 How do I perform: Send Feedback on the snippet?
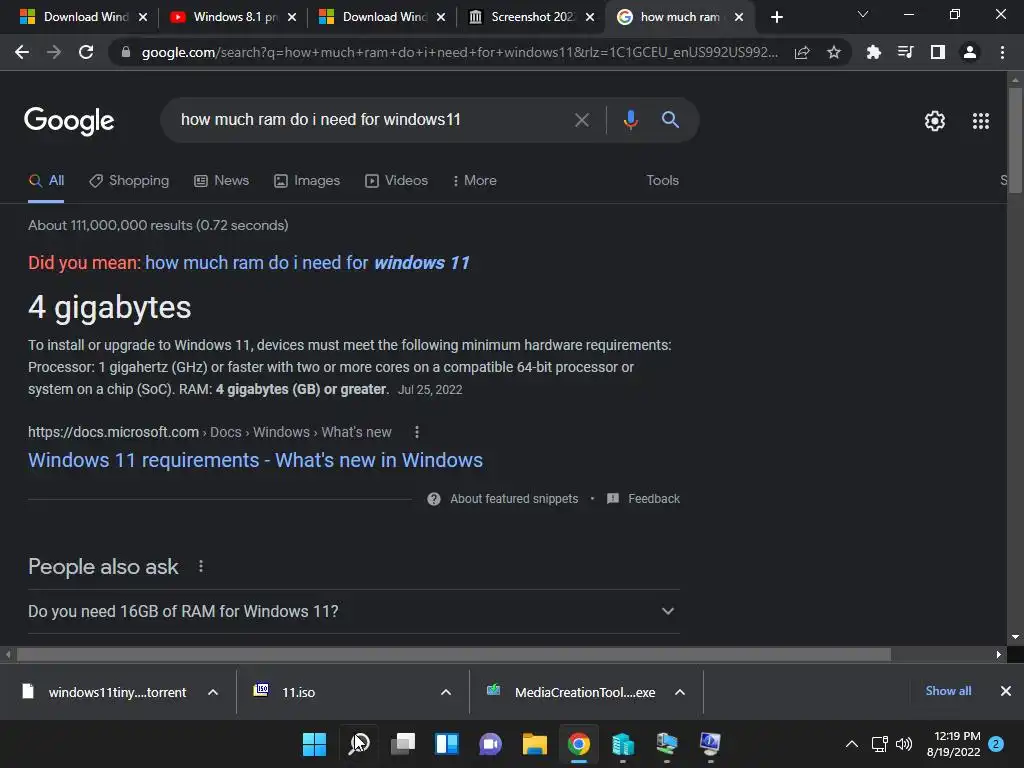[643, 499]
